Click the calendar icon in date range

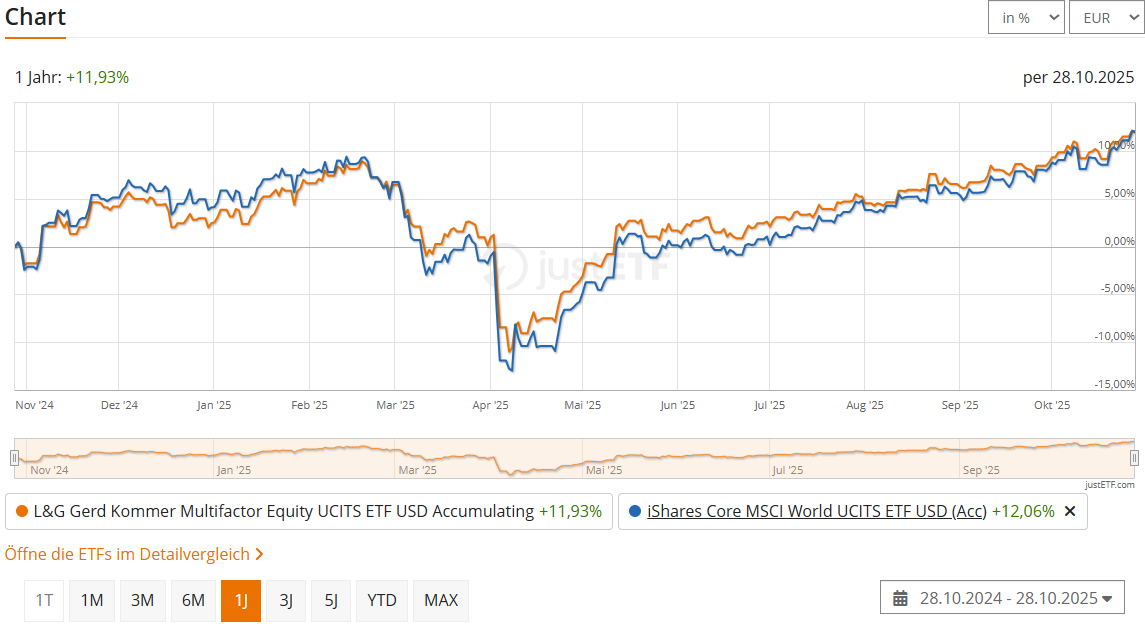(900, 598)
